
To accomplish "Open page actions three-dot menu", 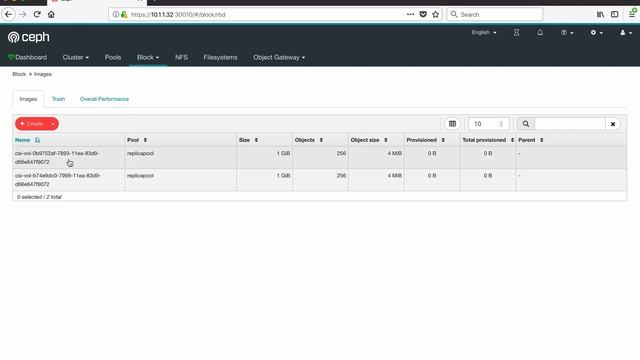I will coord(410,14).
